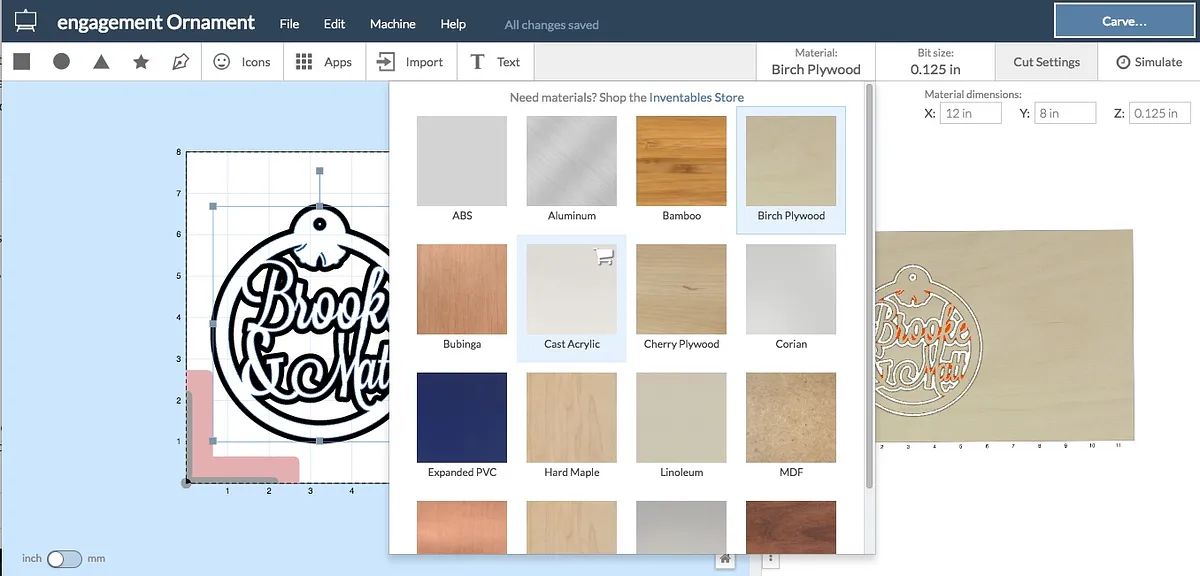Click the engagement Ornament project title

(x=156, y=22)
